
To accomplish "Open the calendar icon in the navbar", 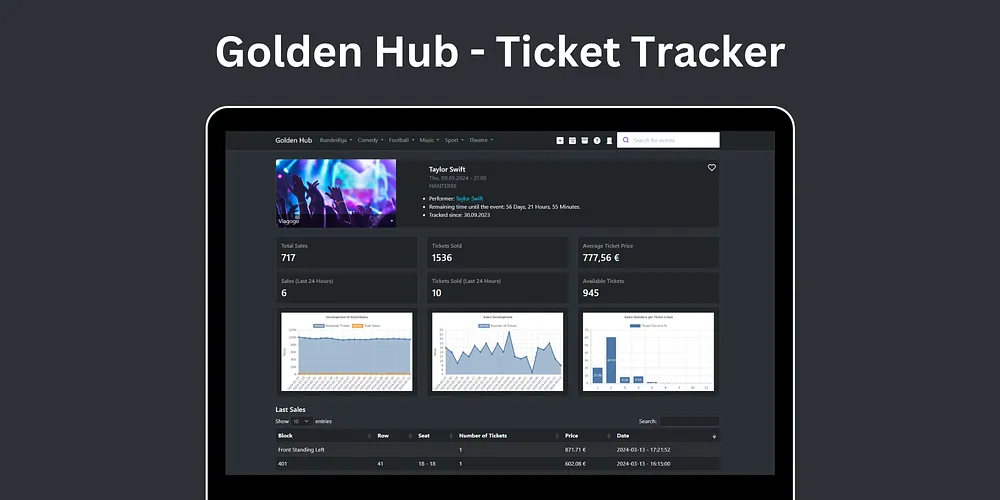I will click(572, 140).
